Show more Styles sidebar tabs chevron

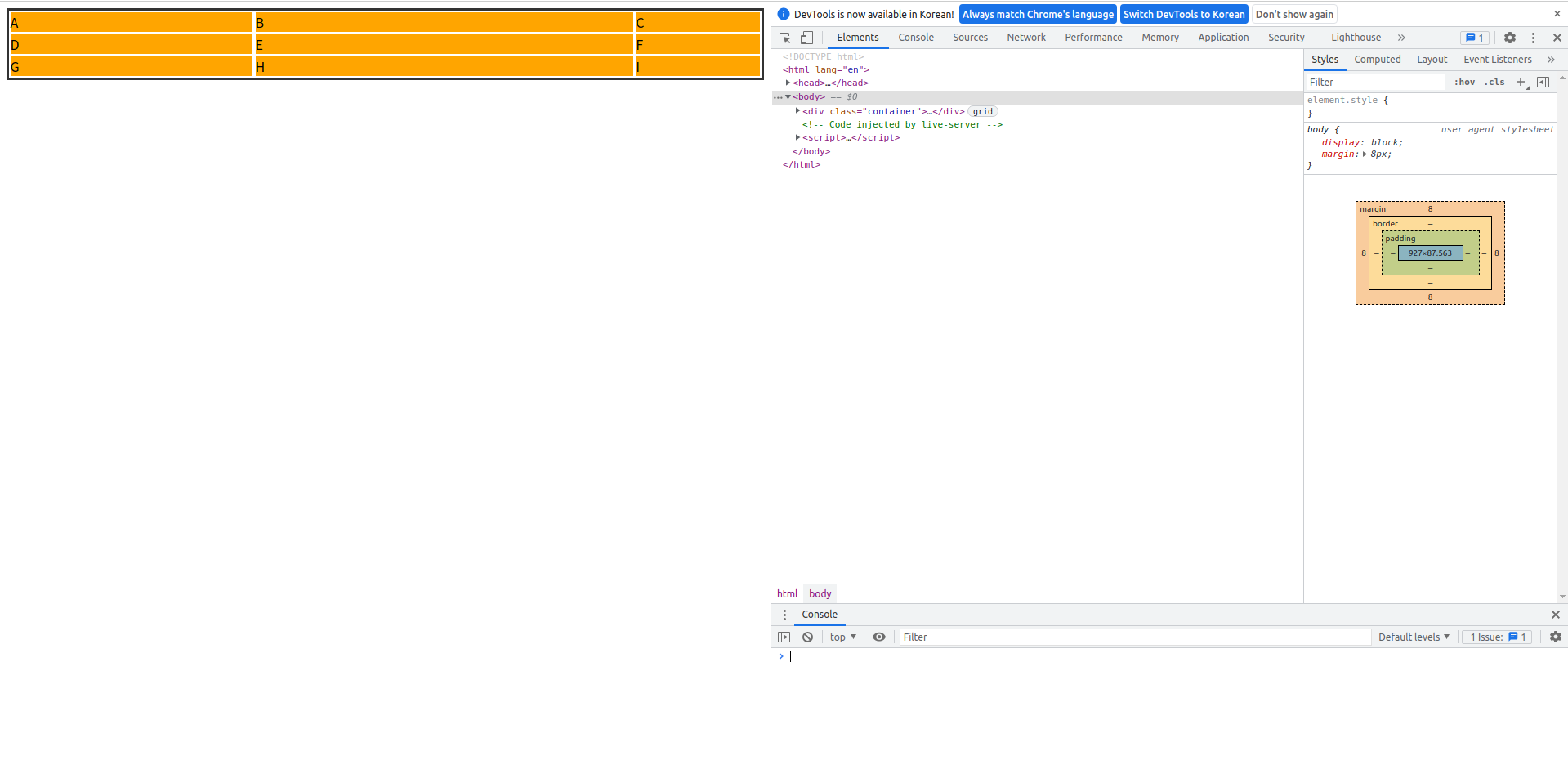point(1551,60)
